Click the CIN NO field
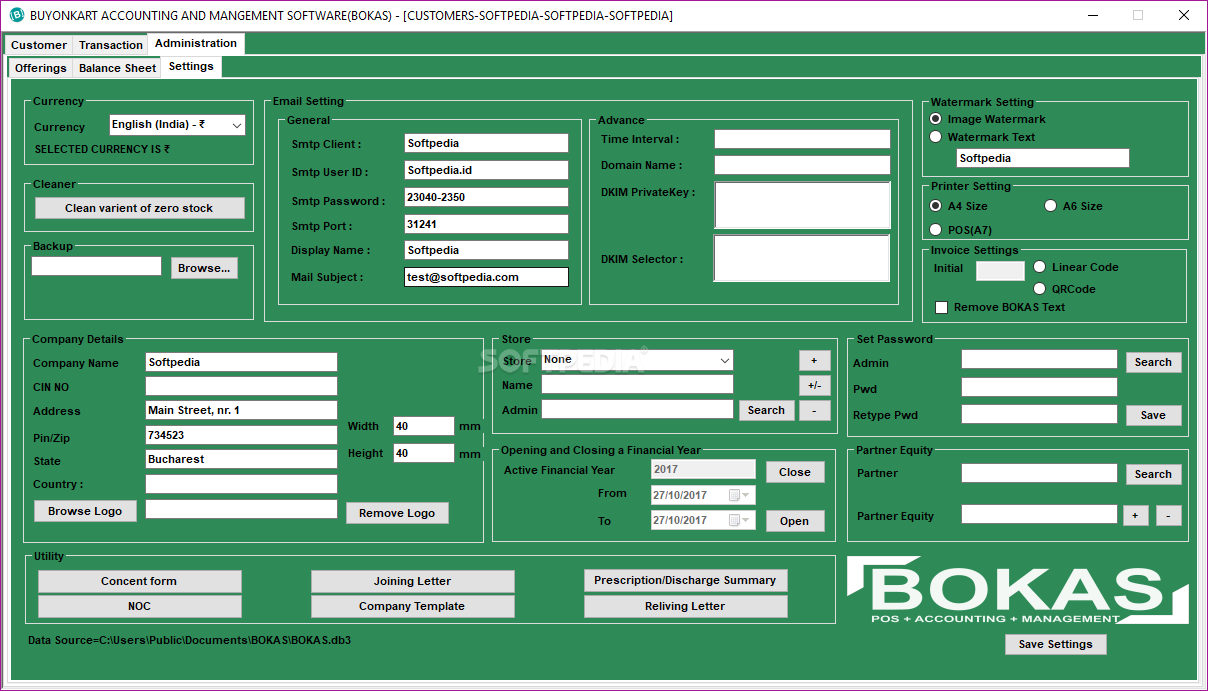 241,386
